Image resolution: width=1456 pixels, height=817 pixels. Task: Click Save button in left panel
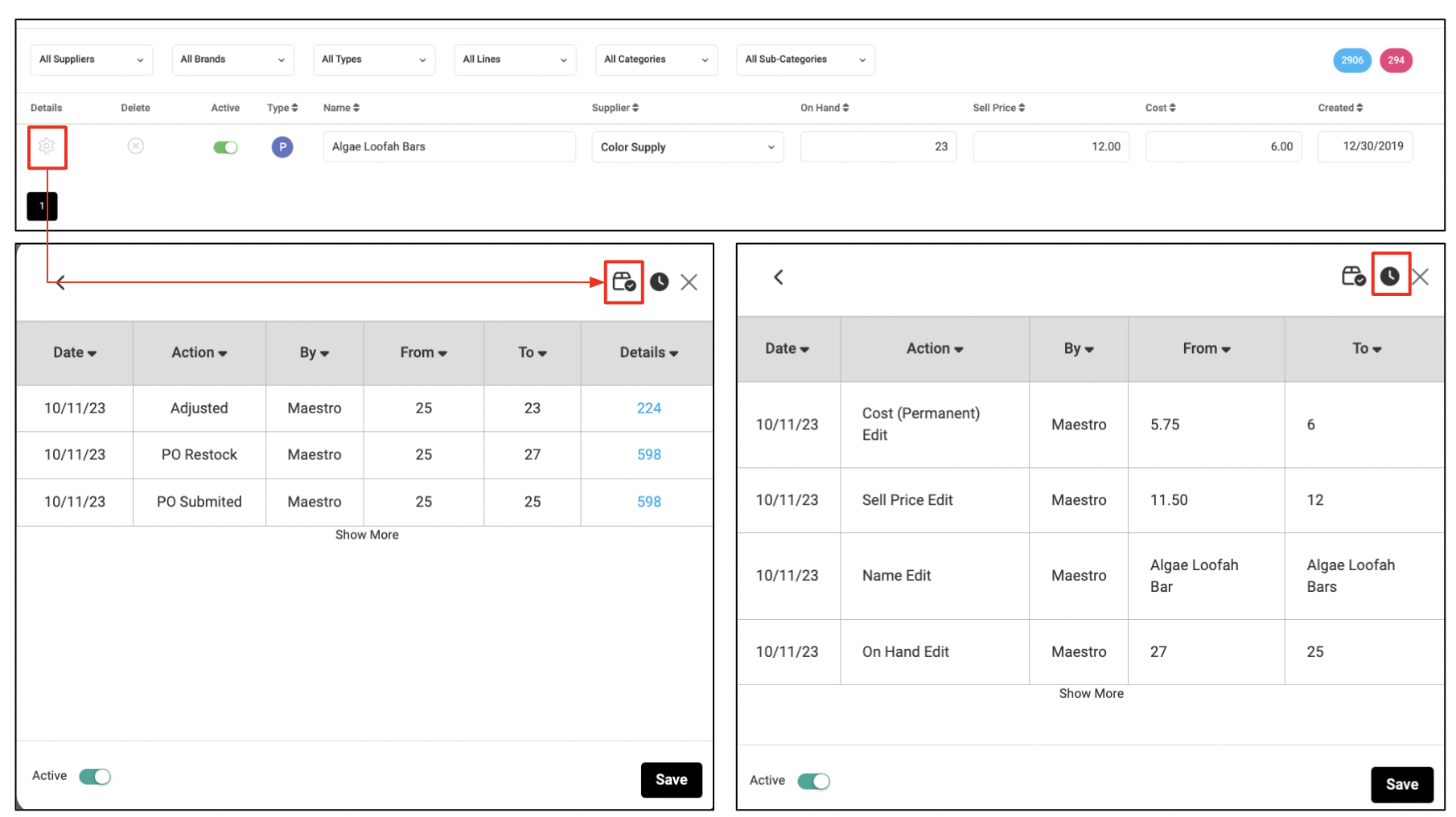point(671,780)
